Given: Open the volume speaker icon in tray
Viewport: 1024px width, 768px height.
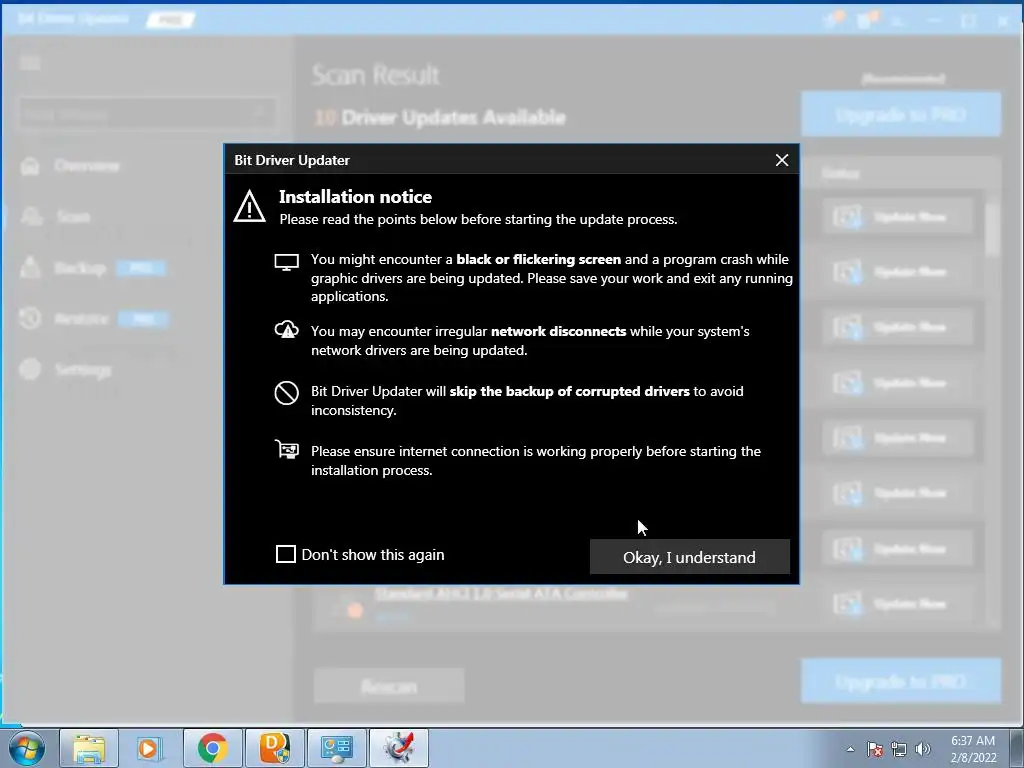Looking at the screenshot, I should pos(923,749).
